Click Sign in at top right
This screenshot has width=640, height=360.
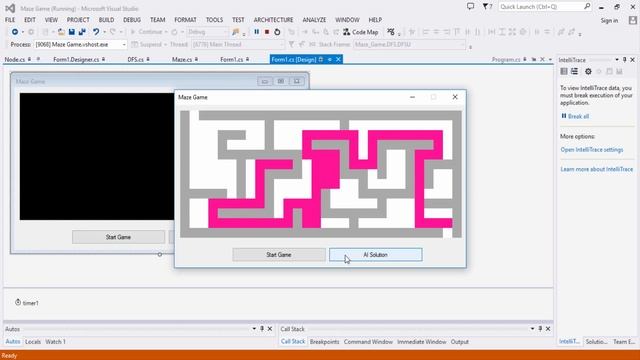point(609,20)
